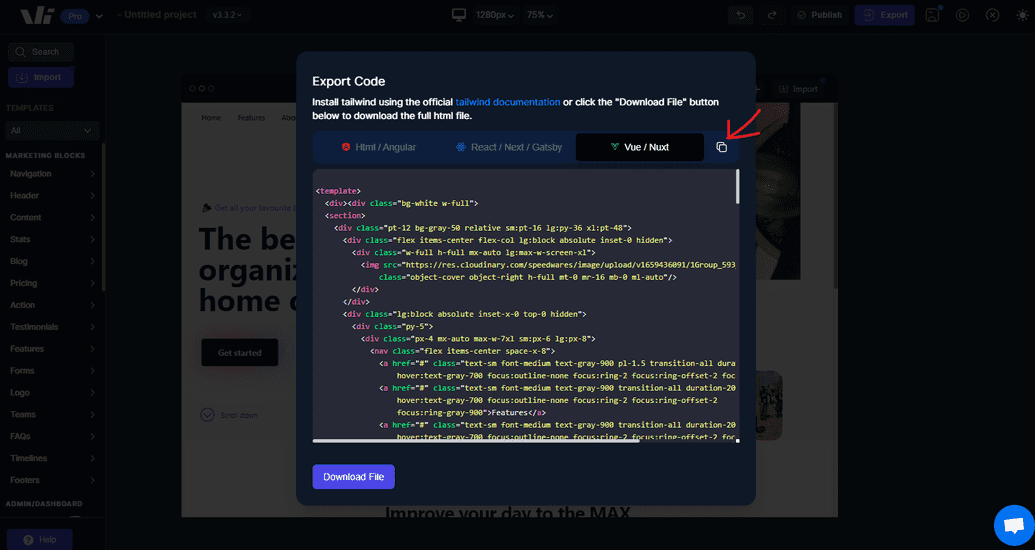
Task: Click the code panel vertical scrollbar
Action: tap(737, 187)
